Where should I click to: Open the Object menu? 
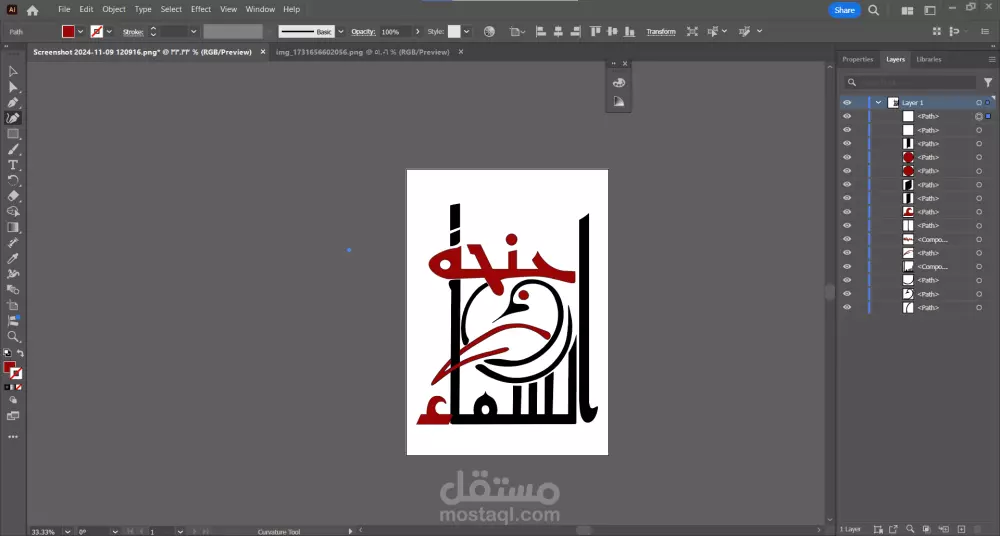(x=114, y=10)
